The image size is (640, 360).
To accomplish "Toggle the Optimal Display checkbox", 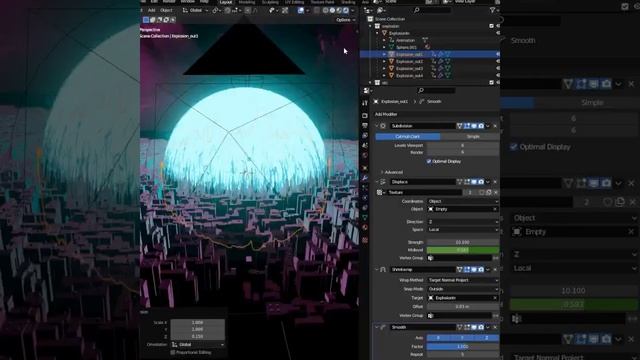I will pos(429,161).
